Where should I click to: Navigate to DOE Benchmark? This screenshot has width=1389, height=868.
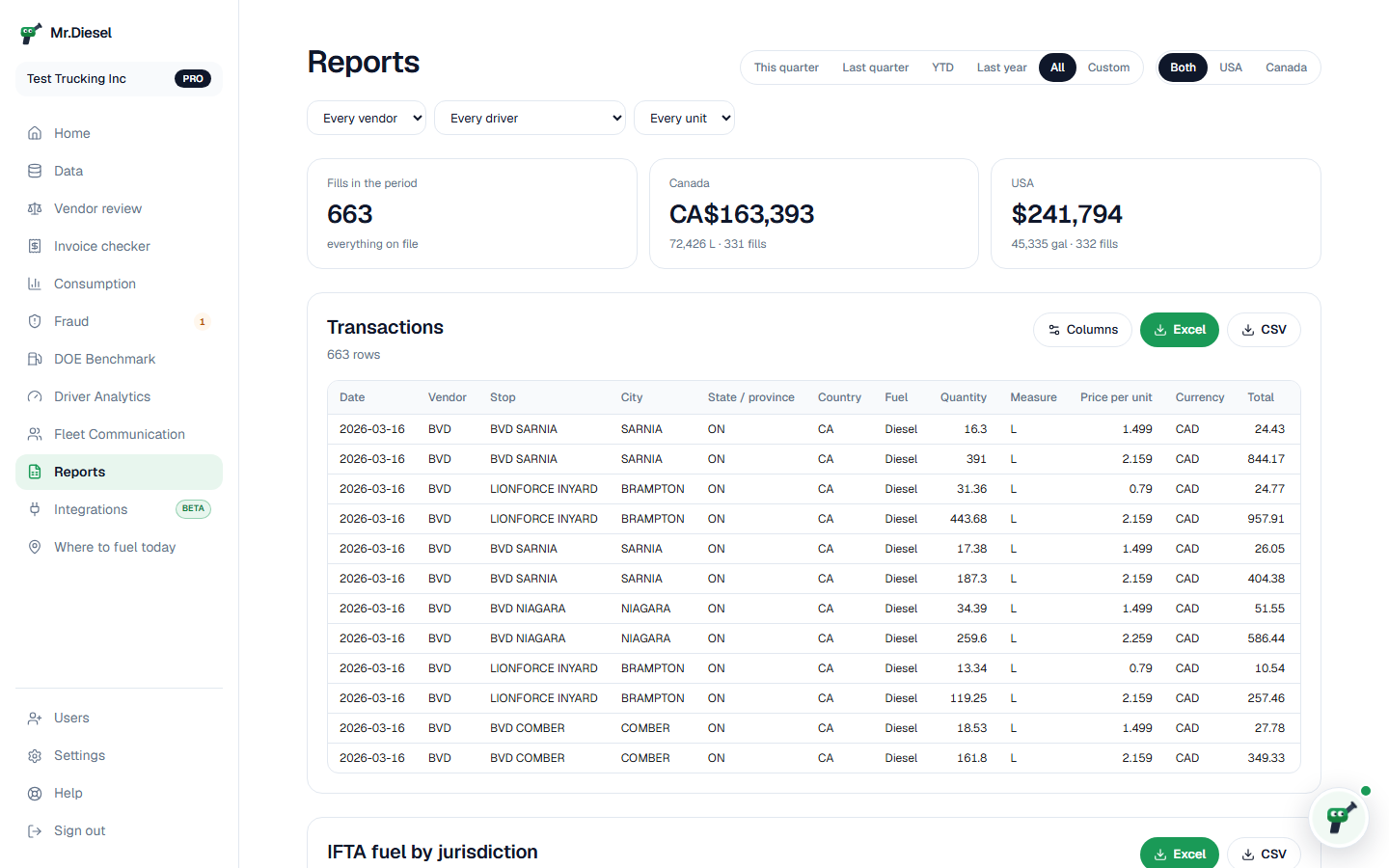coord(119,359)
